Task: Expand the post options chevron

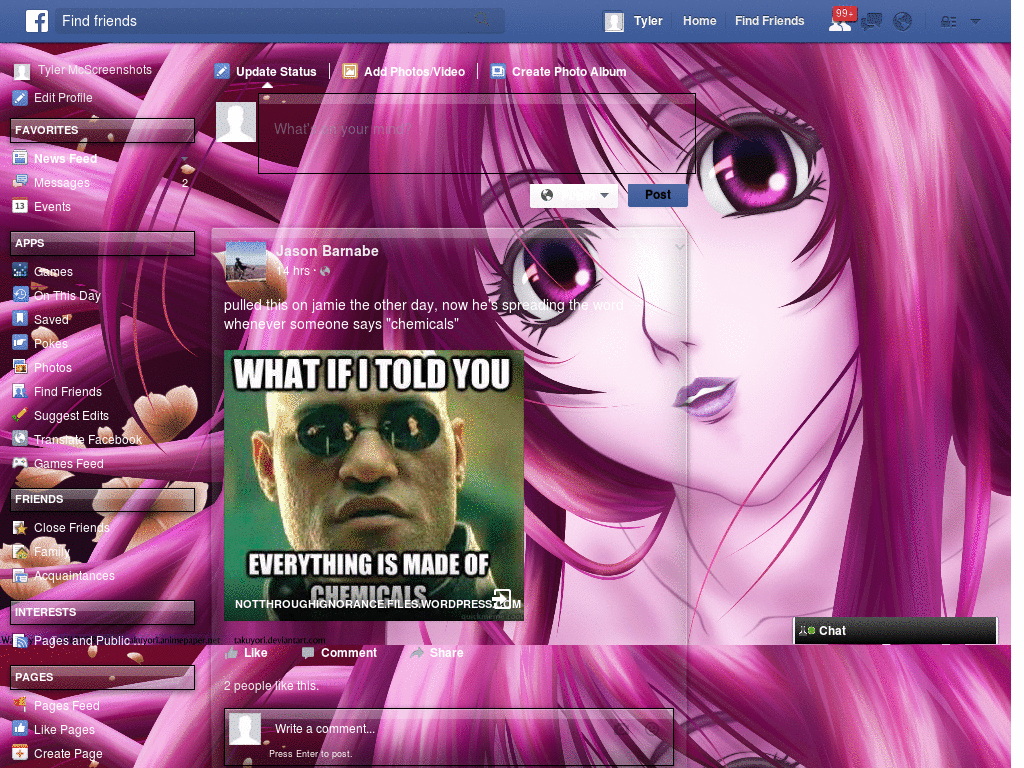Action: click(680, 247)
